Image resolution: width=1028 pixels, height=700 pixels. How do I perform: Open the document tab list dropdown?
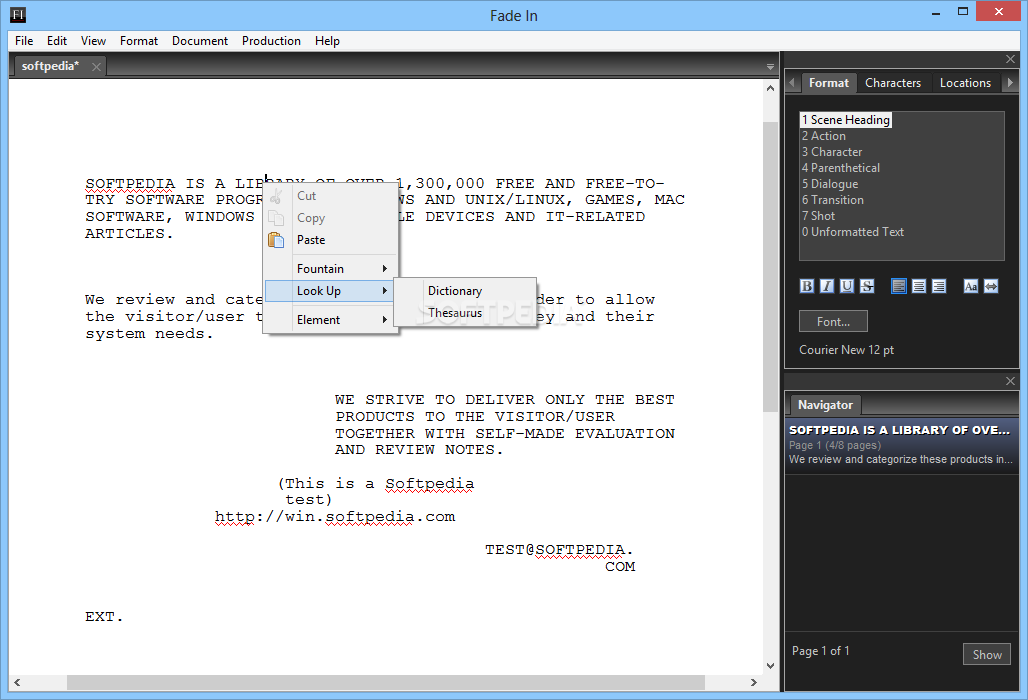[x=770, y=67]
